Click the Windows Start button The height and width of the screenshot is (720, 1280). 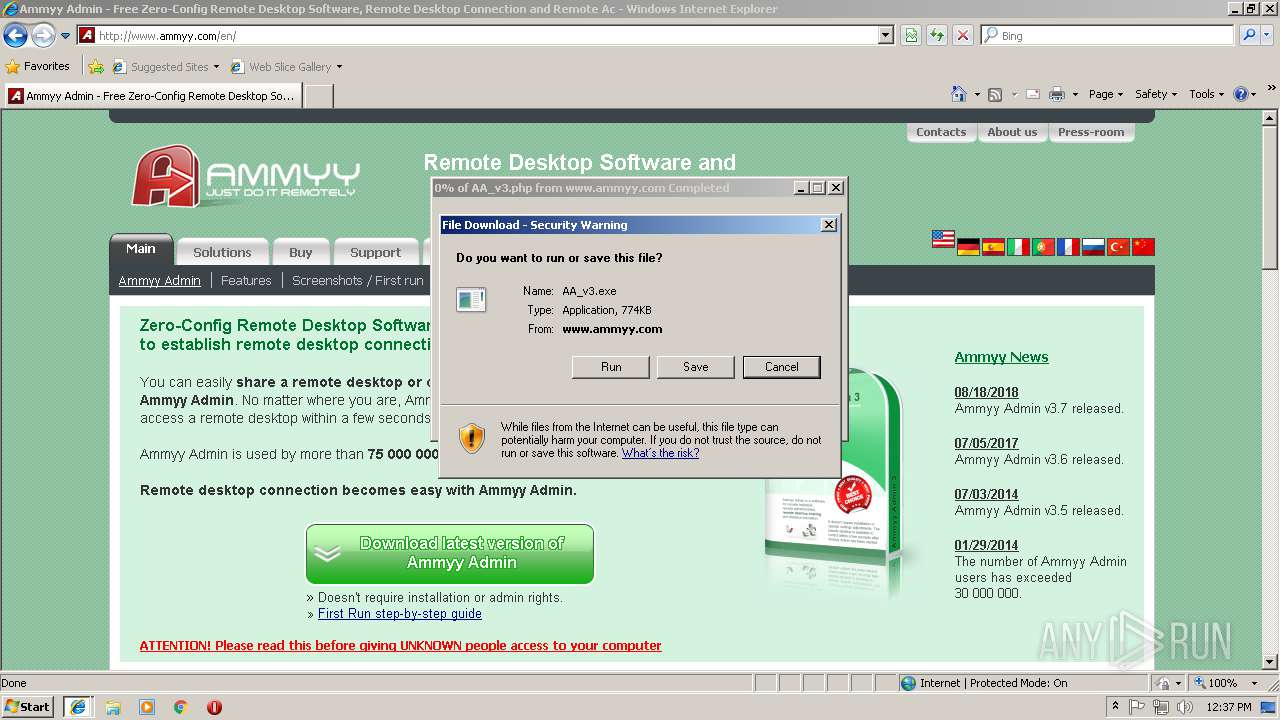(28, 707)
